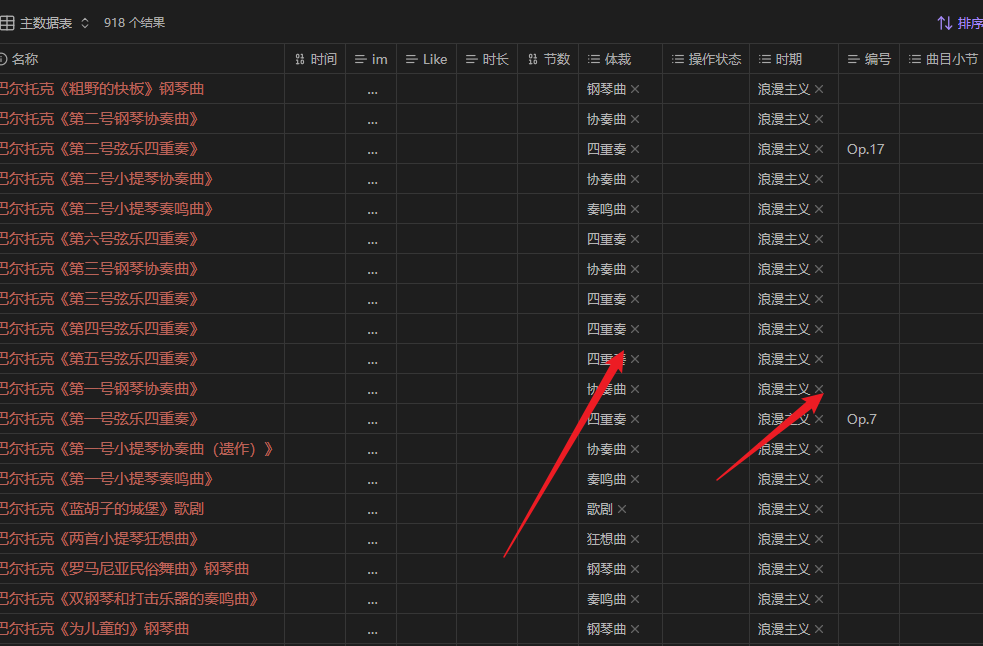Open 巴尔托克《罗马尼亚民俗舞曲》钢琴曲 entry
983x646 pixels.
125,569
